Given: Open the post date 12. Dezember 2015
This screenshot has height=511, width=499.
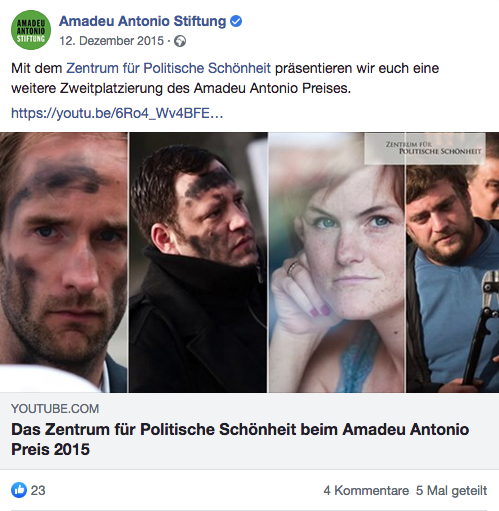Looking at the screenshot, I should pos(112,41).
